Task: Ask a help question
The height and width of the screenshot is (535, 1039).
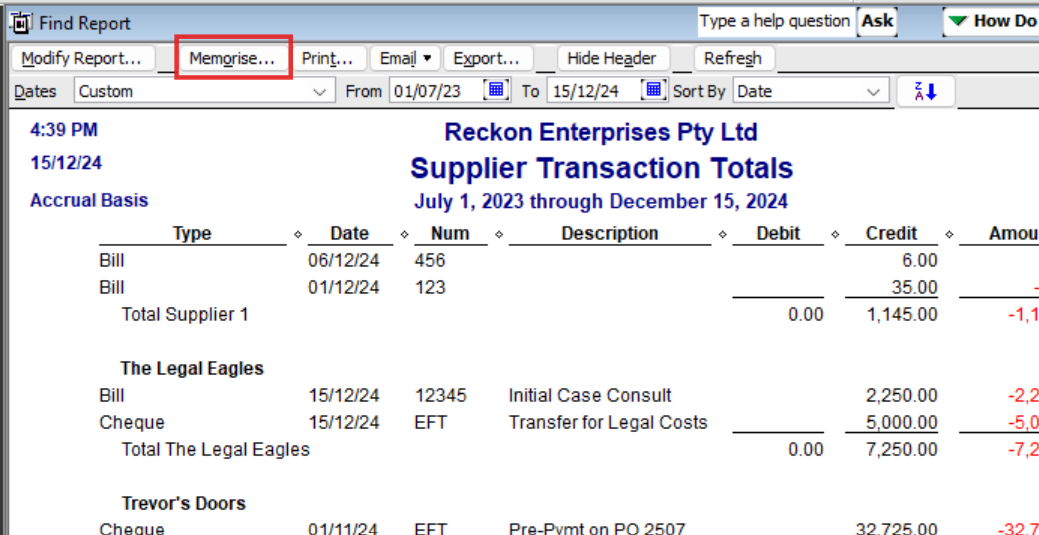Action: (877, 21)
